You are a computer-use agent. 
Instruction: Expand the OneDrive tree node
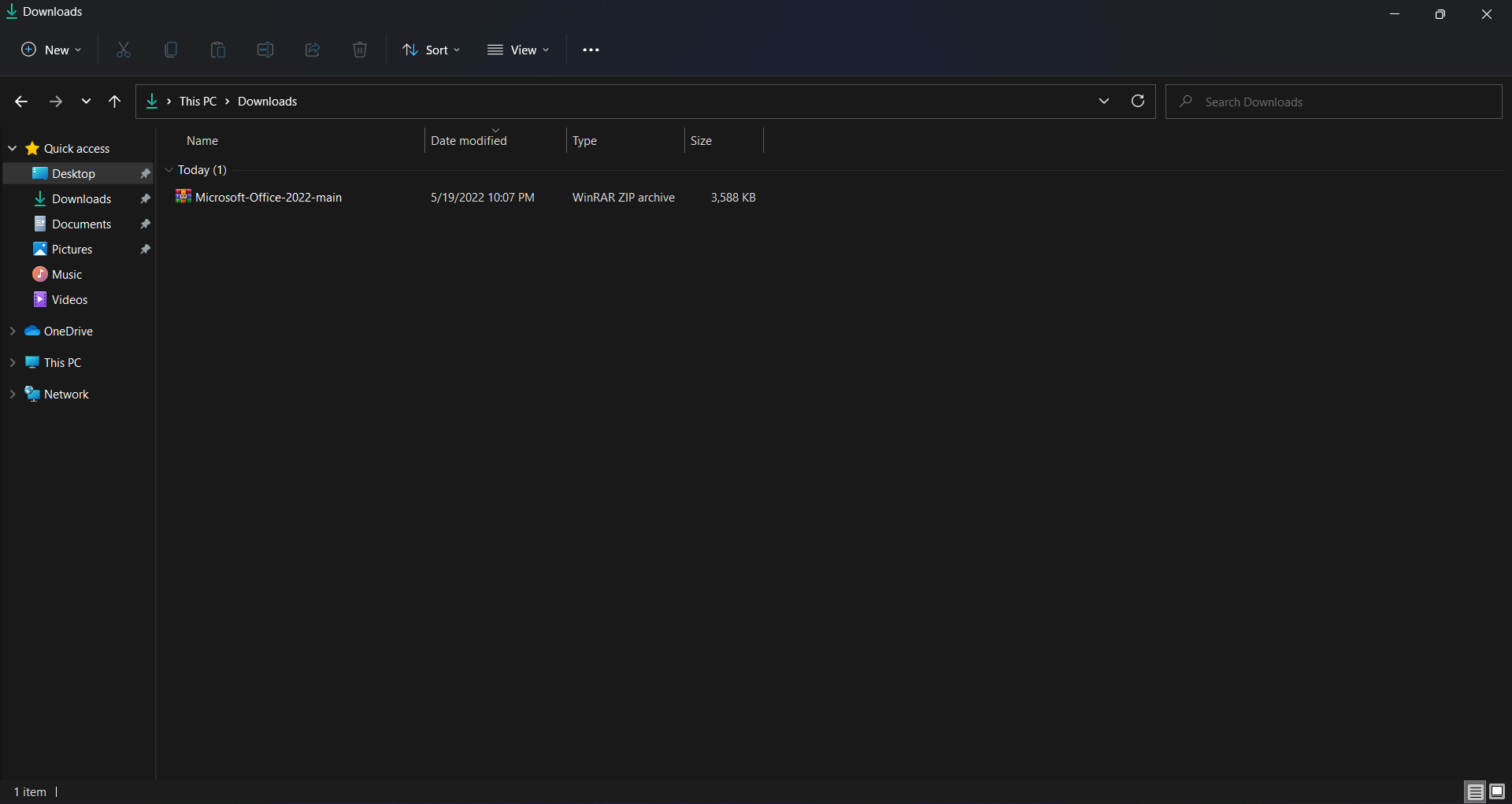point(13,331)
